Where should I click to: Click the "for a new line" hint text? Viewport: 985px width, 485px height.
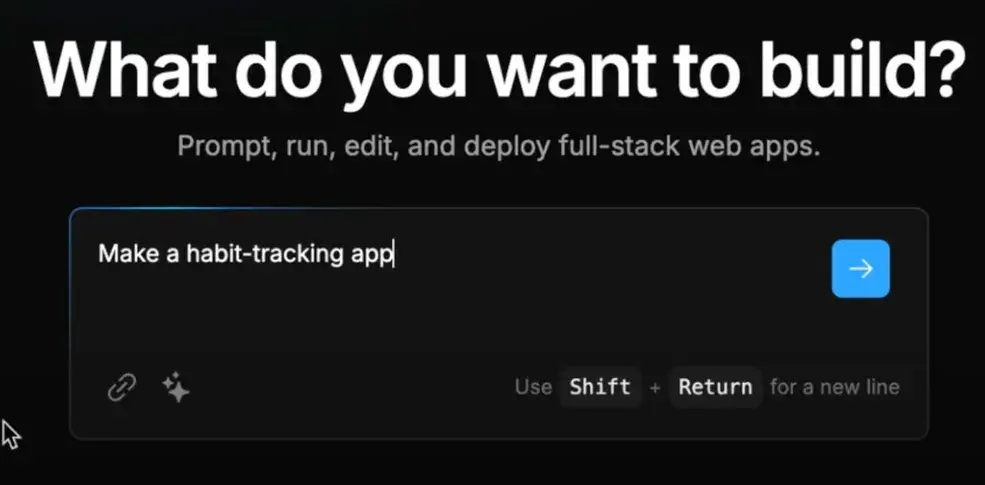pyautogui.click(x=835, y=387)
